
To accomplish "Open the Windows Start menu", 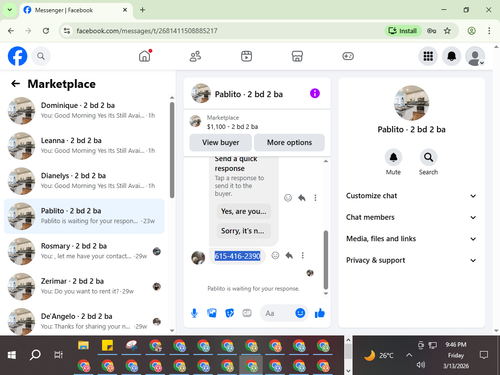I will (x=12, y=355).
